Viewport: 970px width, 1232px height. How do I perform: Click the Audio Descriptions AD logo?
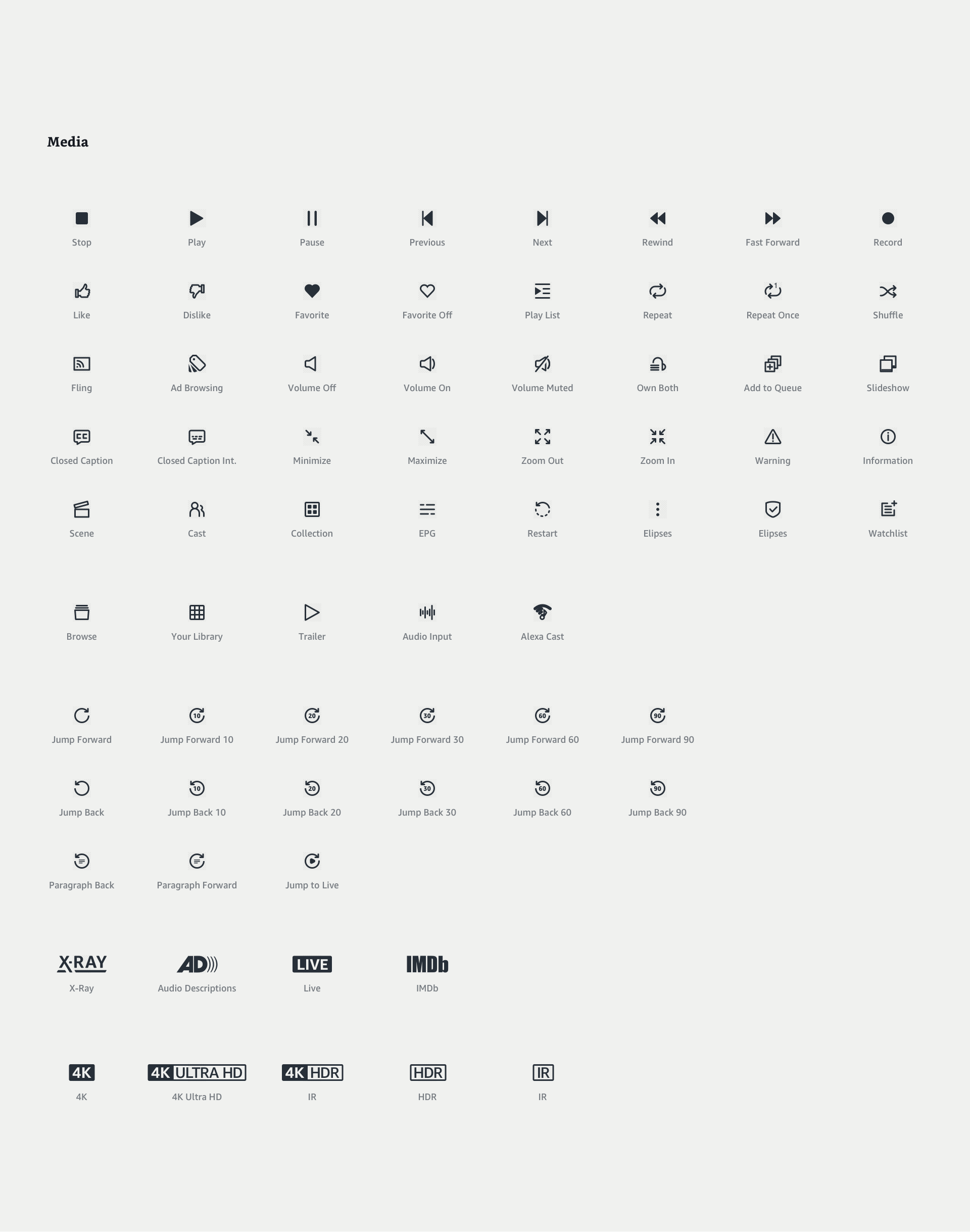(x=197, y=964)
